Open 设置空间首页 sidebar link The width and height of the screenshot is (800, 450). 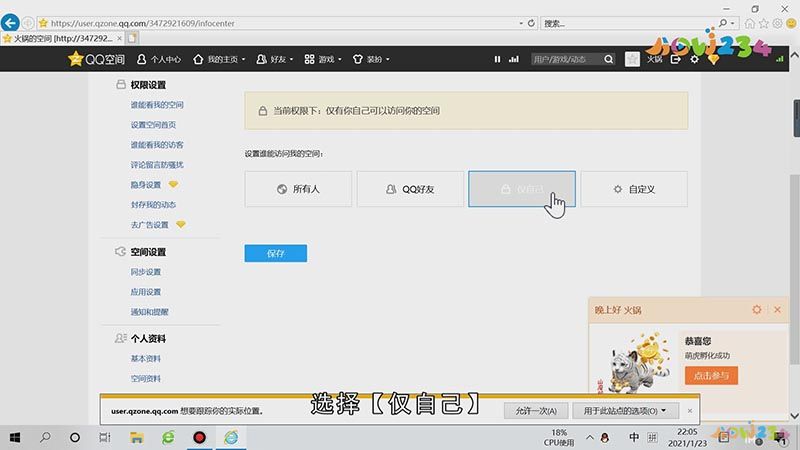153,124
